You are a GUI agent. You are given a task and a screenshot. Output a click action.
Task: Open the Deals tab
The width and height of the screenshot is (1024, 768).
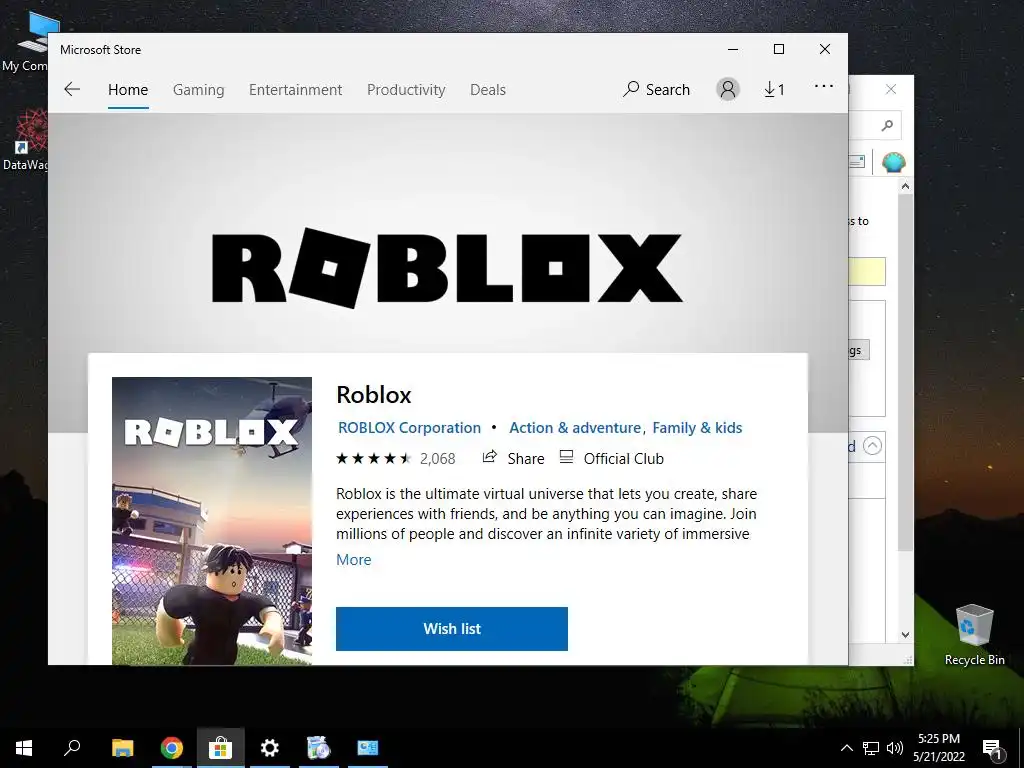(488, 89)
